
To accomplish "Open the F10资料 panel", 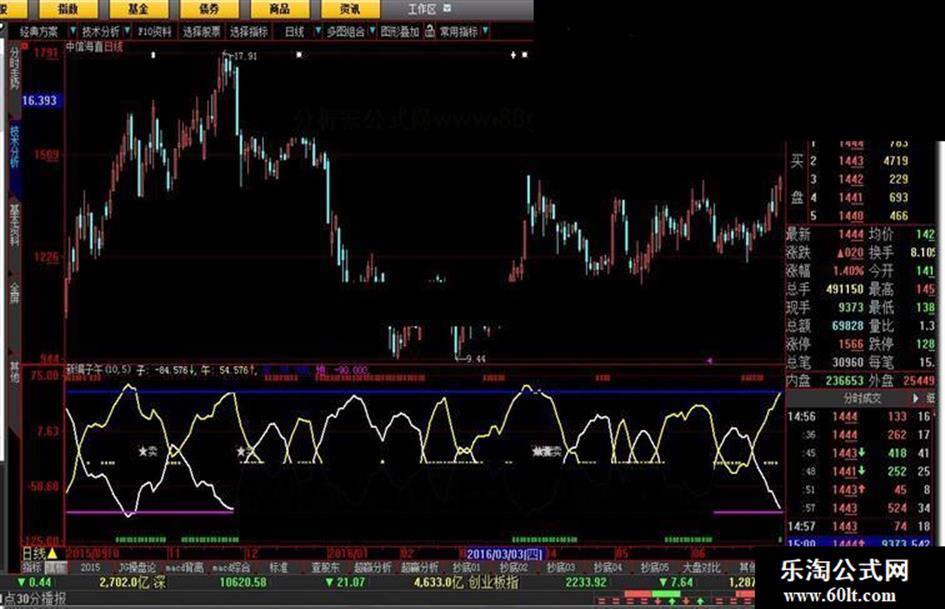I will coord(155,31).
